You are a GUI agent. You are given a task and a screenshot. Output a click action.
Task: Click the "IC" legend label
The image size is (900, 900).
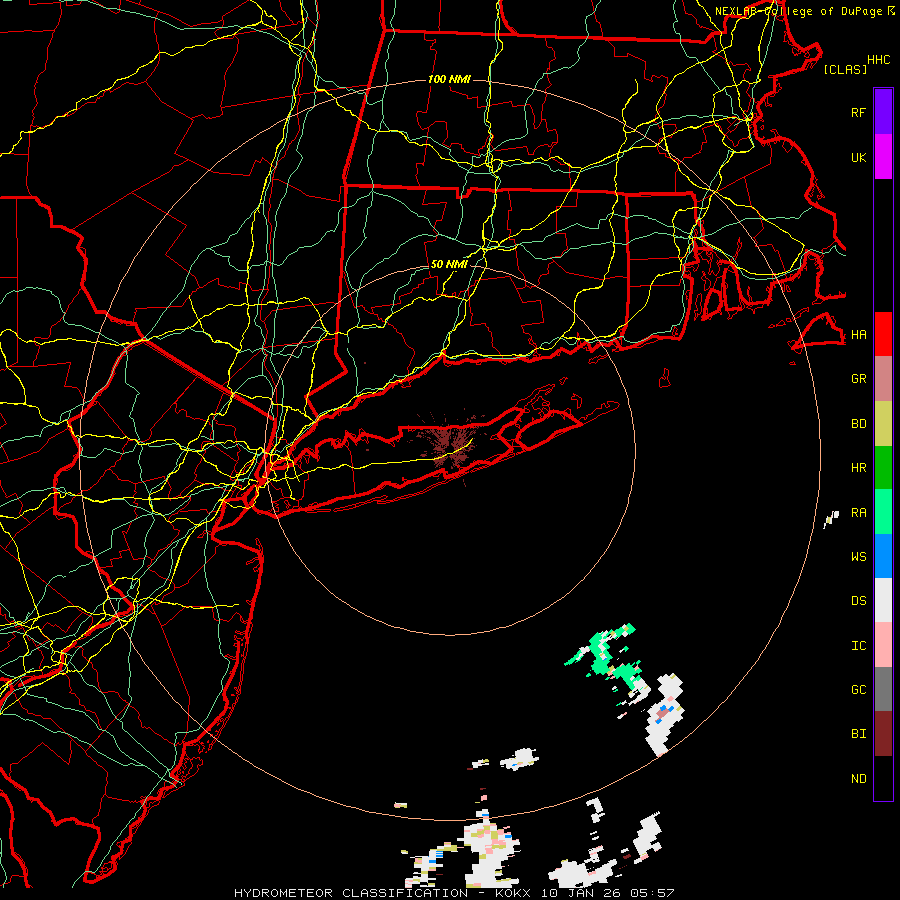[x=858, y=646]
